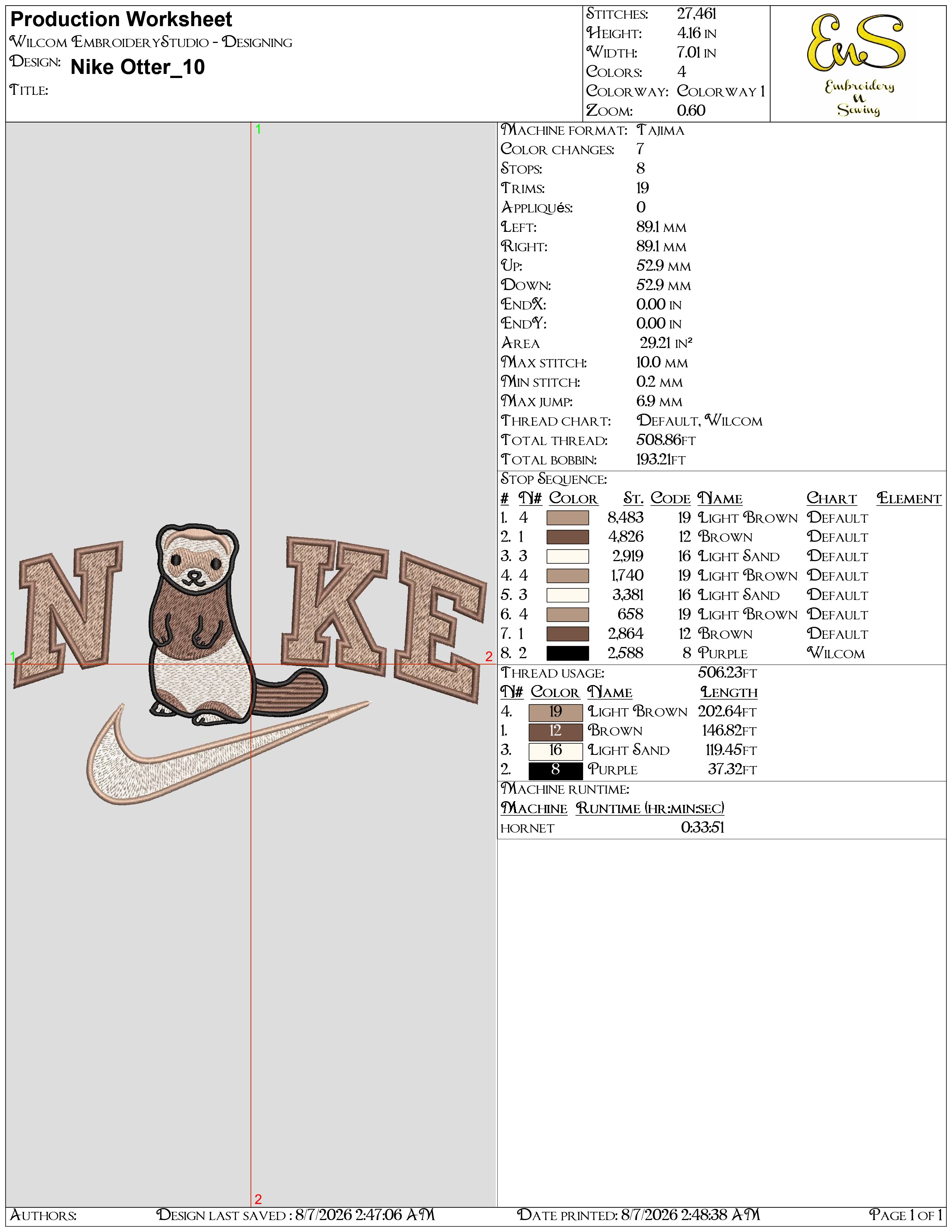Screen dimensions: 952x1232
Task: Select the Light Sand length "119.45FT"
Action: (x=731, y=750)
